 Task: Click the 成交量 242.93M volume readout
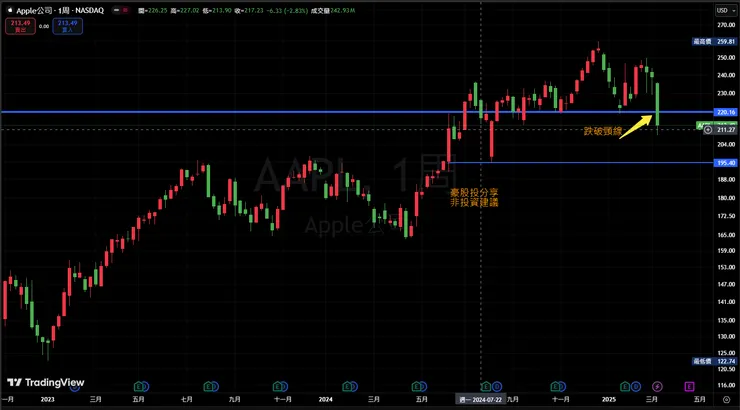click(333, 10)
